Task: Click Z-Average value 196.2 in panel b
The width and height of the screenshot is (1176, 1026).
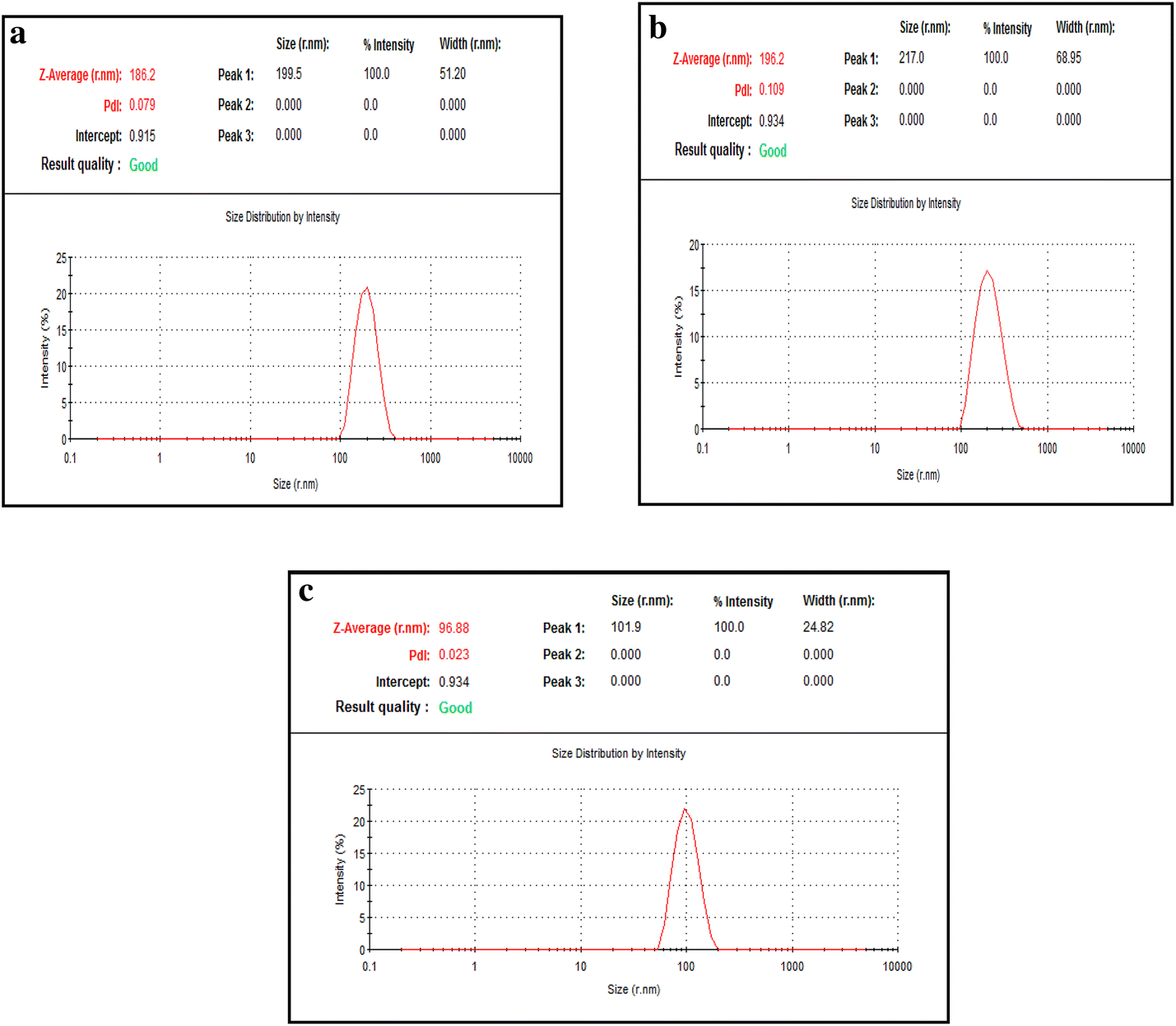Action: pos(772,59)
